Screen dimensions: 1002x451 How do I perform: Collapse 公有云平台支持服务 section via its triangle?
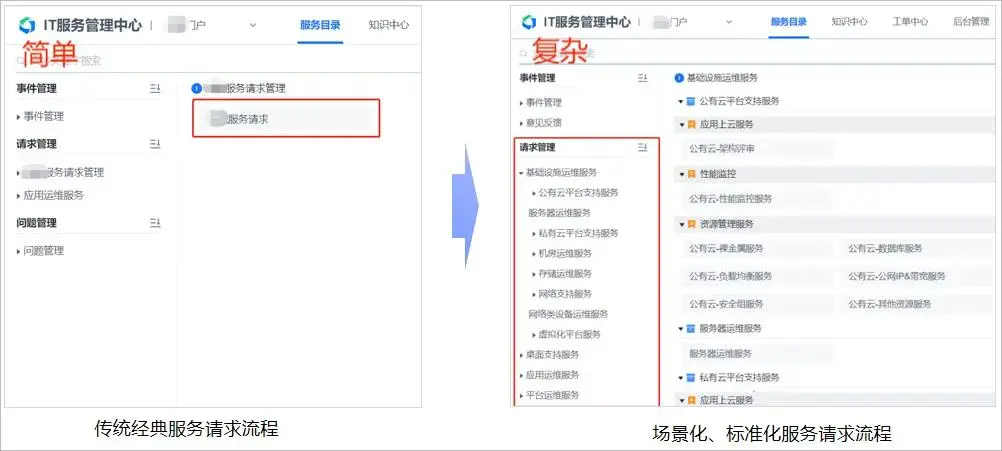pos(681,101)
